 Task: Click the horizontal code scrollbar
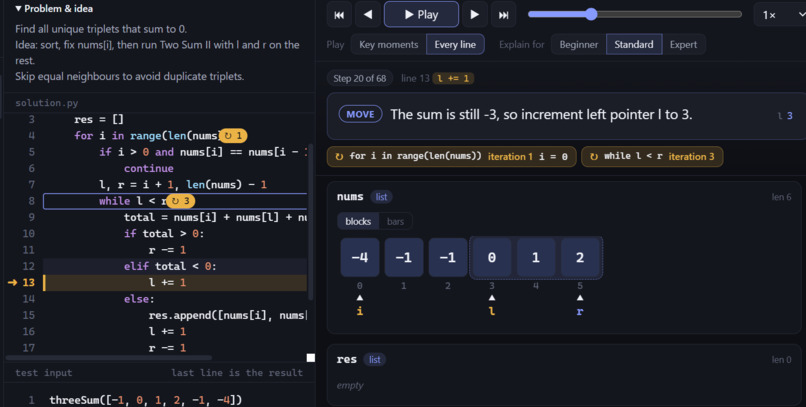(x=109, y=358)
